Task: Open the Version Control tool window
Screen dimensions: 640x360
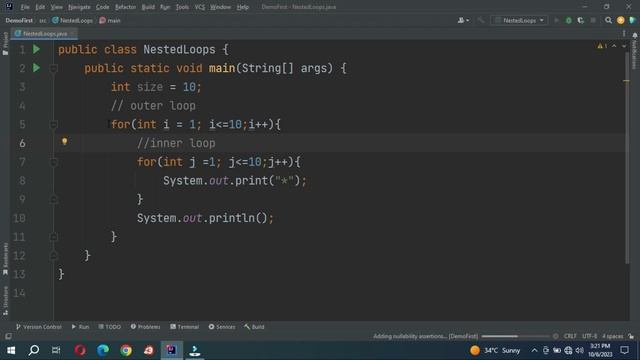Action: [x=39, y=327]
